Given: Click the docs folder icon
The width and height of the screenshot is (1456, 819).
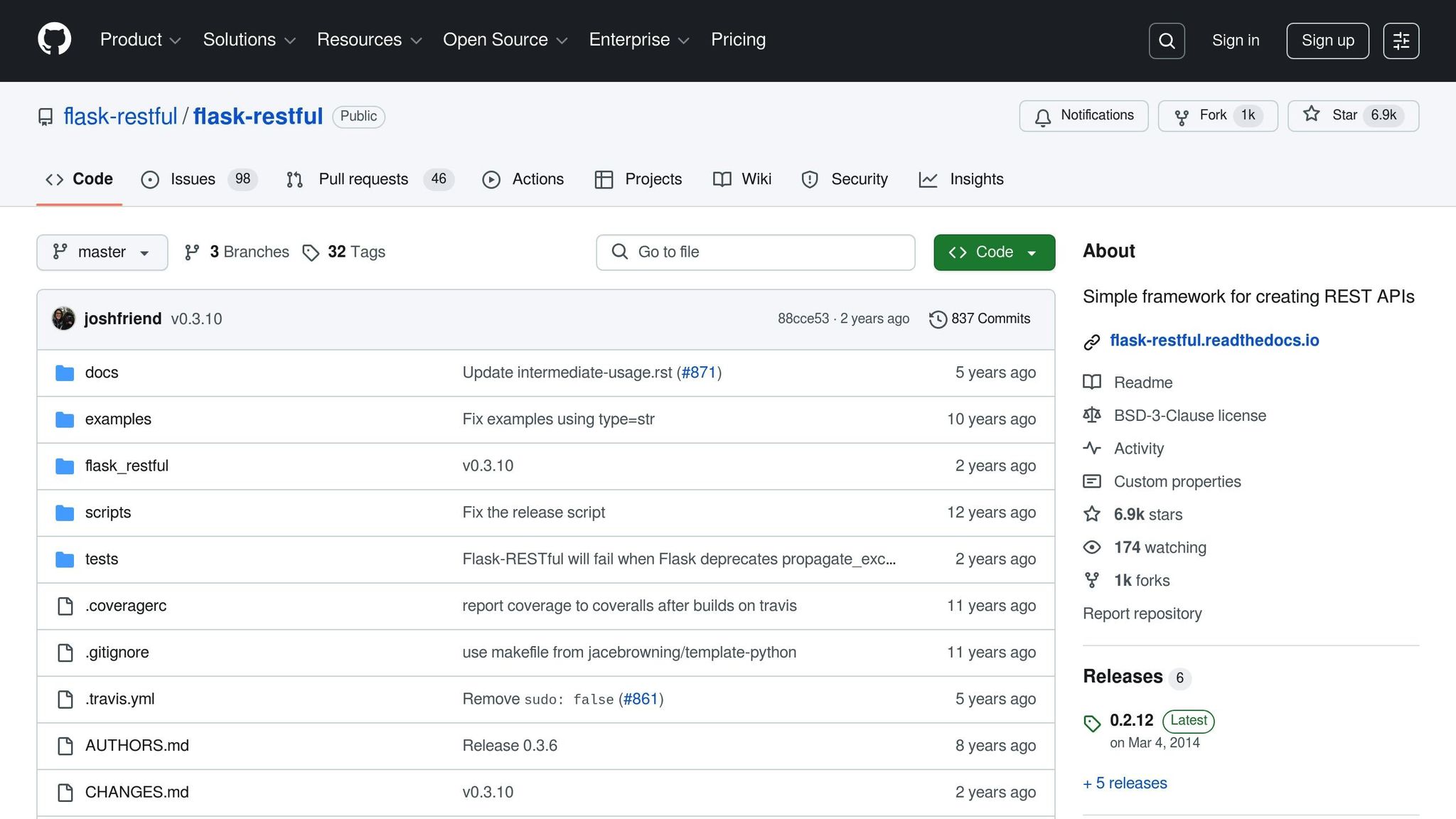Looking at the screenshot, I should click(65, 373).
